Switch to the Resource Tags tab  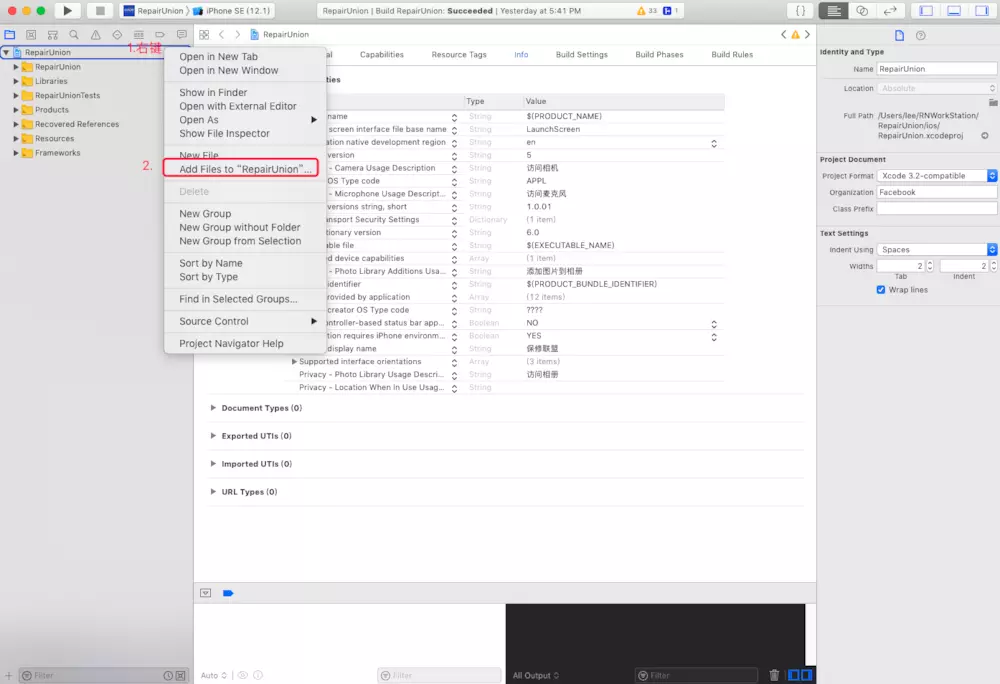[x=459, y=55]
